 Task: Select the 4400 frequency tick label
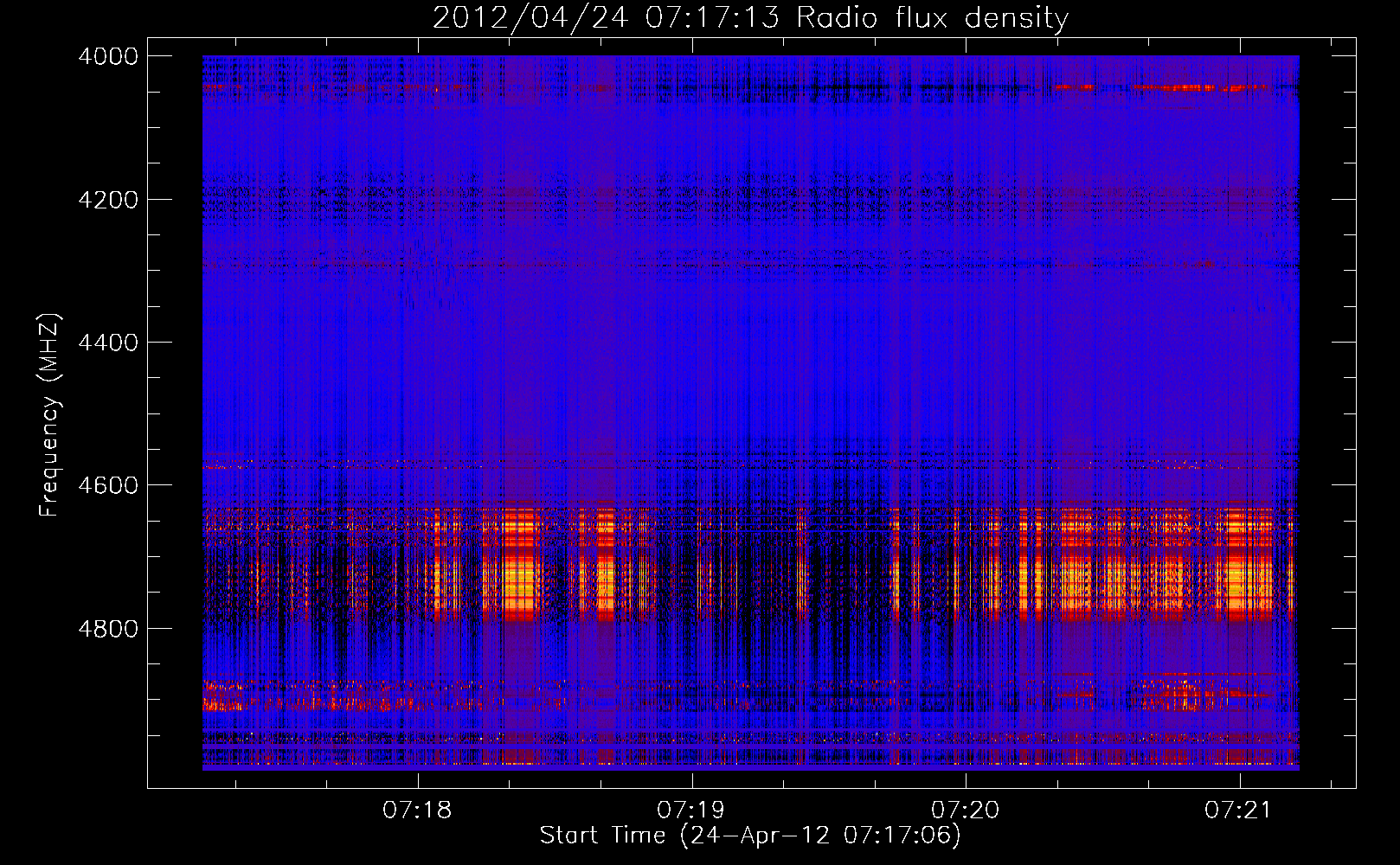[x=108, y=343]
